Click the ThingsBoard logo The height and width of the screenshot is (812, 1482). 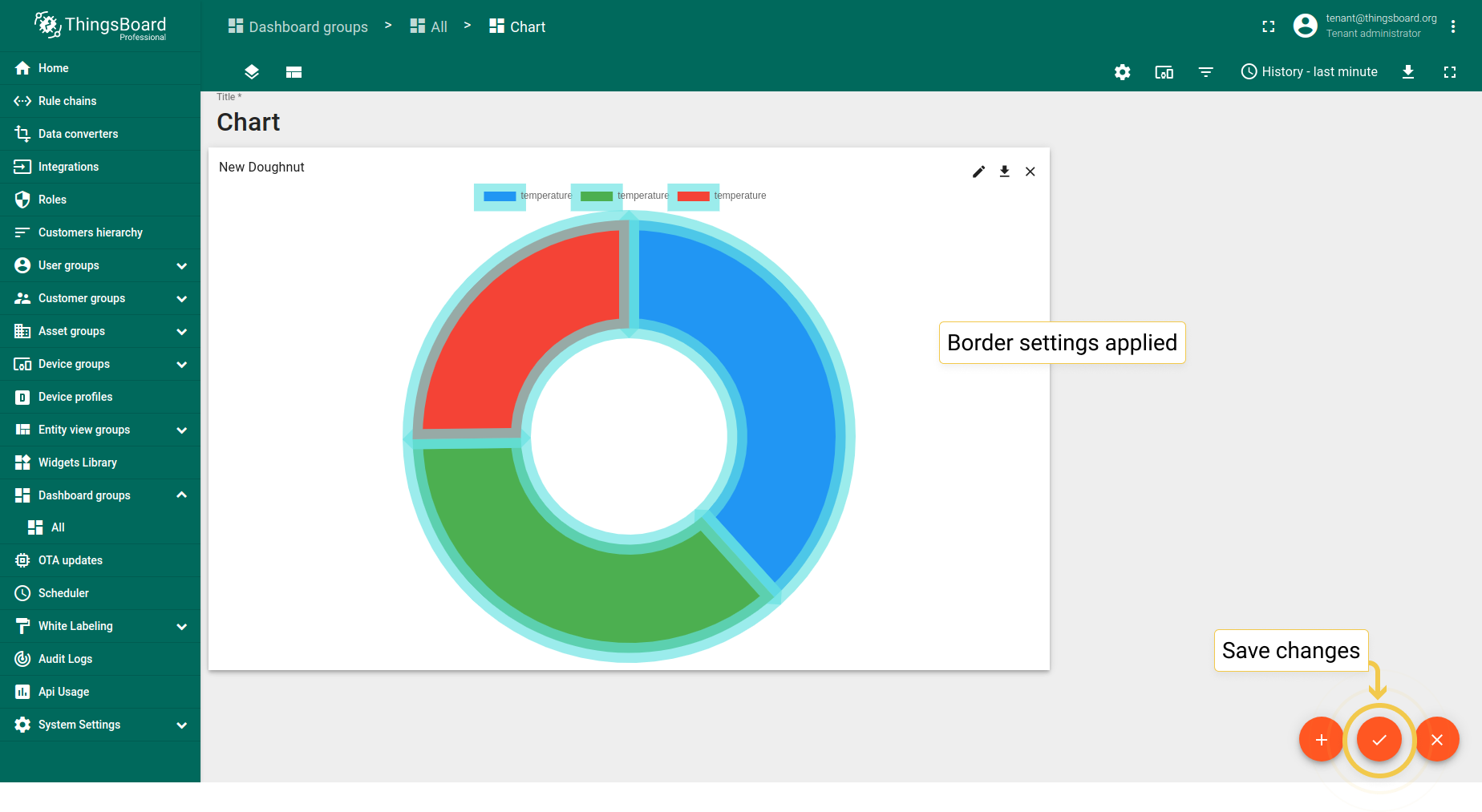[x=100, y=26]
